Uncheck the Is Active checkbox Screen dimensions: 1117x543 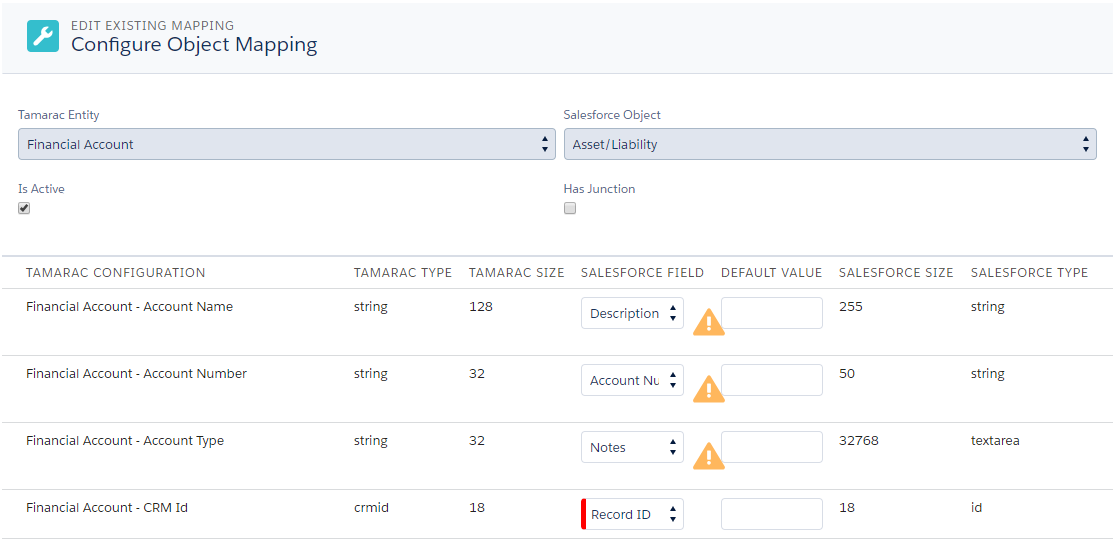pyautogui.click(x=24, y=208)
